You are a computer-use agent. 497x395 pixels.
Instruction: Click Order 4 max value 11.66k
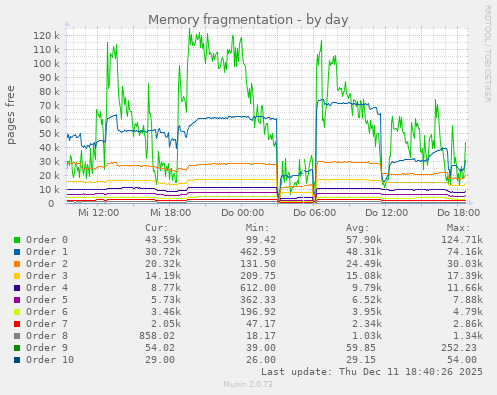[x=465, y=288]
